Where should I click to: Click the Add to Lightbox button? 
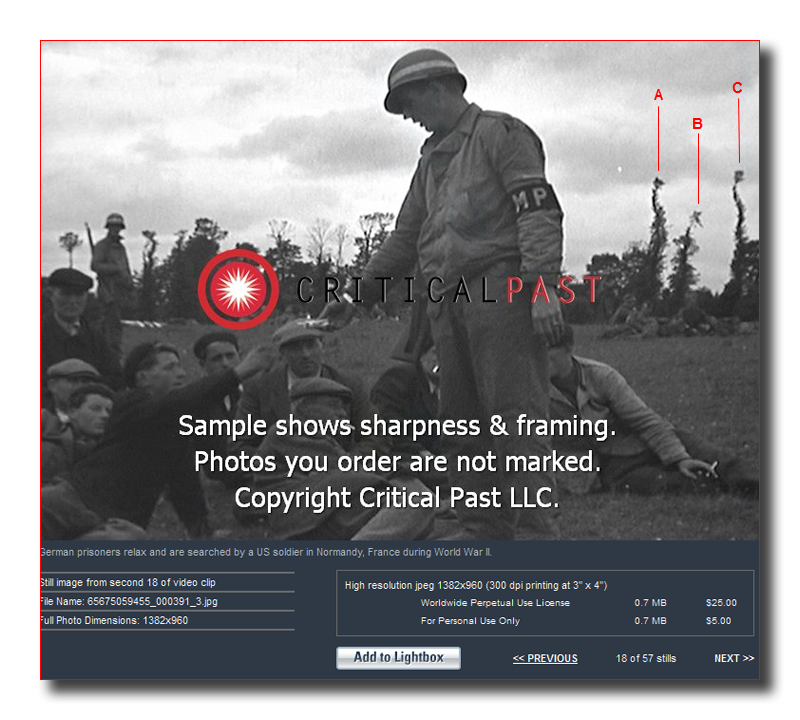398,658
